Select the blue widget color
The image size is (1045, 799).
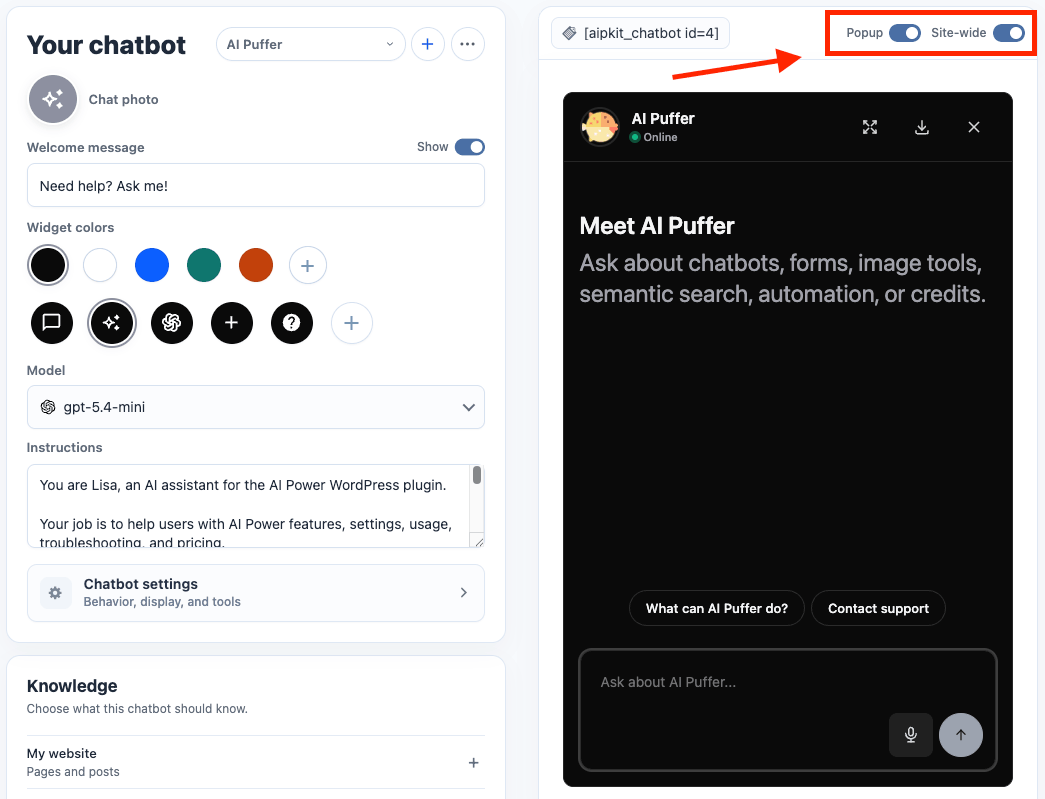coord(152,265)
